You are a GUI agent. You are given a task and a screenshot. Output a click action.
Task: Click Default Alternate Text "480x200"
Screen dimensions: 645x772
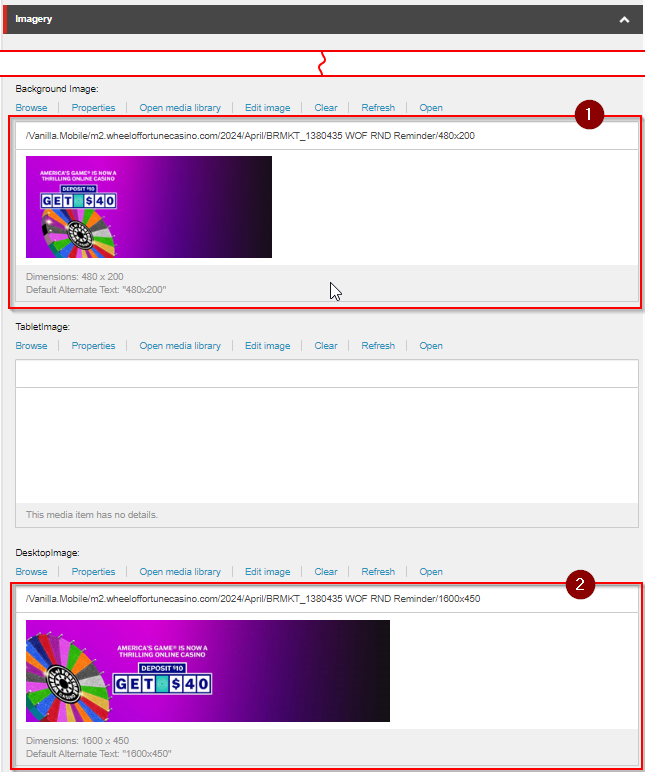96,290
